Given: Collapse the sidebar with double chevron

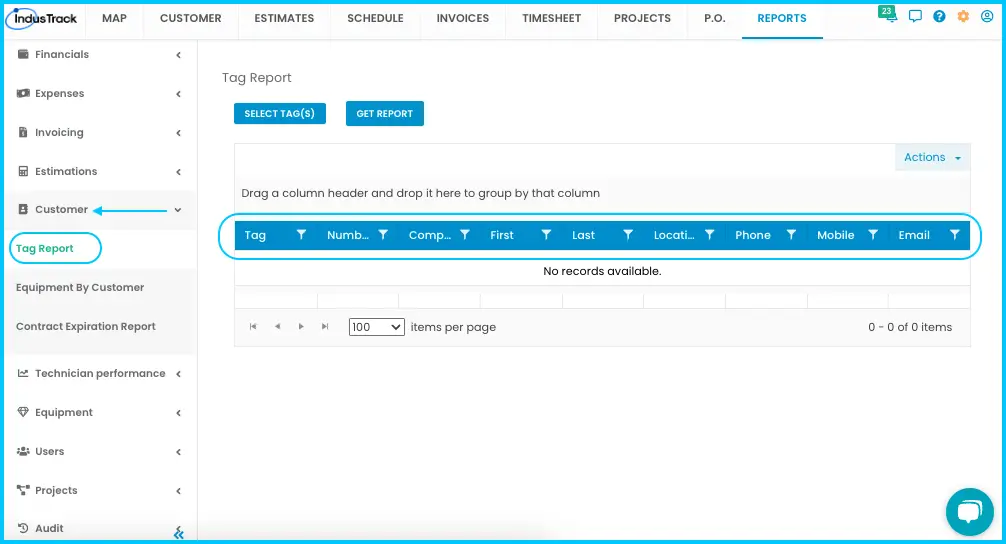Looking at the screenshot, I should (x=178, y=533).
